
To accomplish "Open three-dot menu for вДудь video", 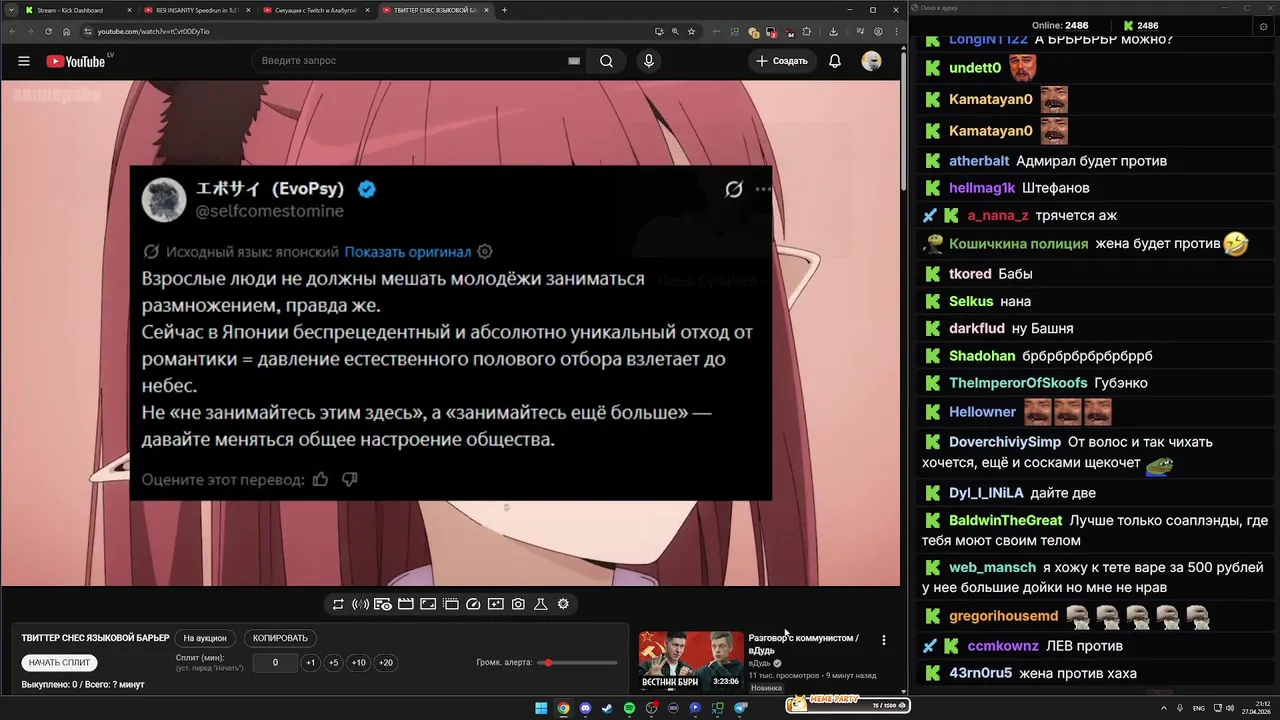I will (883, 640).
